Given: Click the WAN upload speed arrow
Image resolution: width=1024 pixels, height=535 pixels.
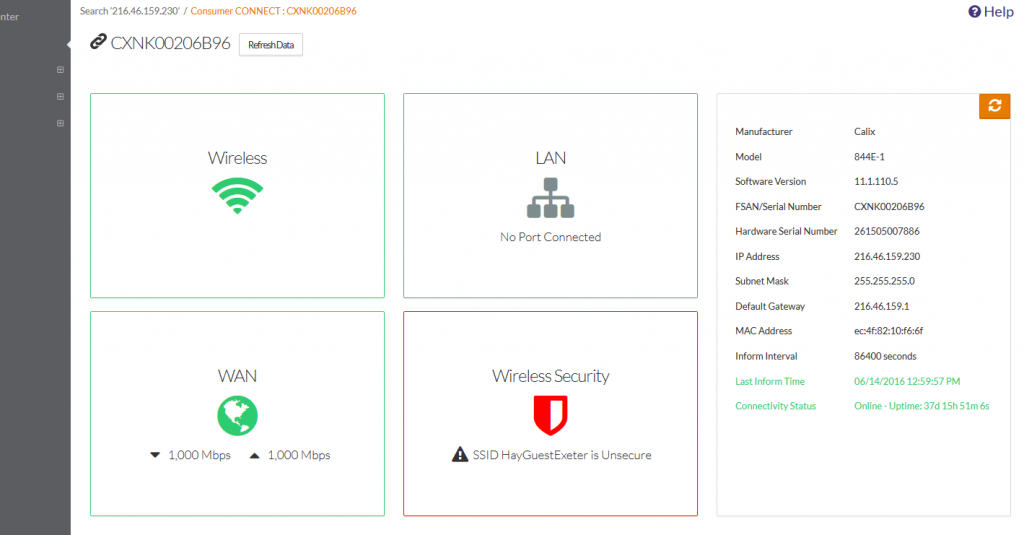Looking at the screenshot, I should 254,455.
